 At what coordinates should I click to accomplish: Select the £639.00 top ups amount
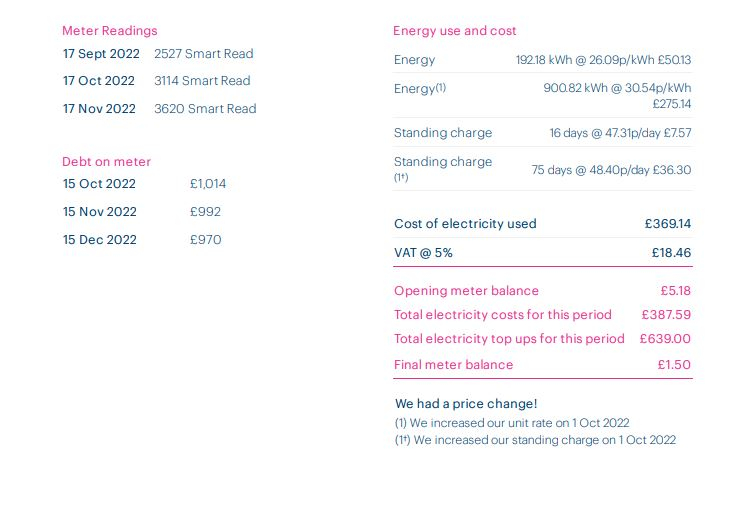(x=665, y=339)
